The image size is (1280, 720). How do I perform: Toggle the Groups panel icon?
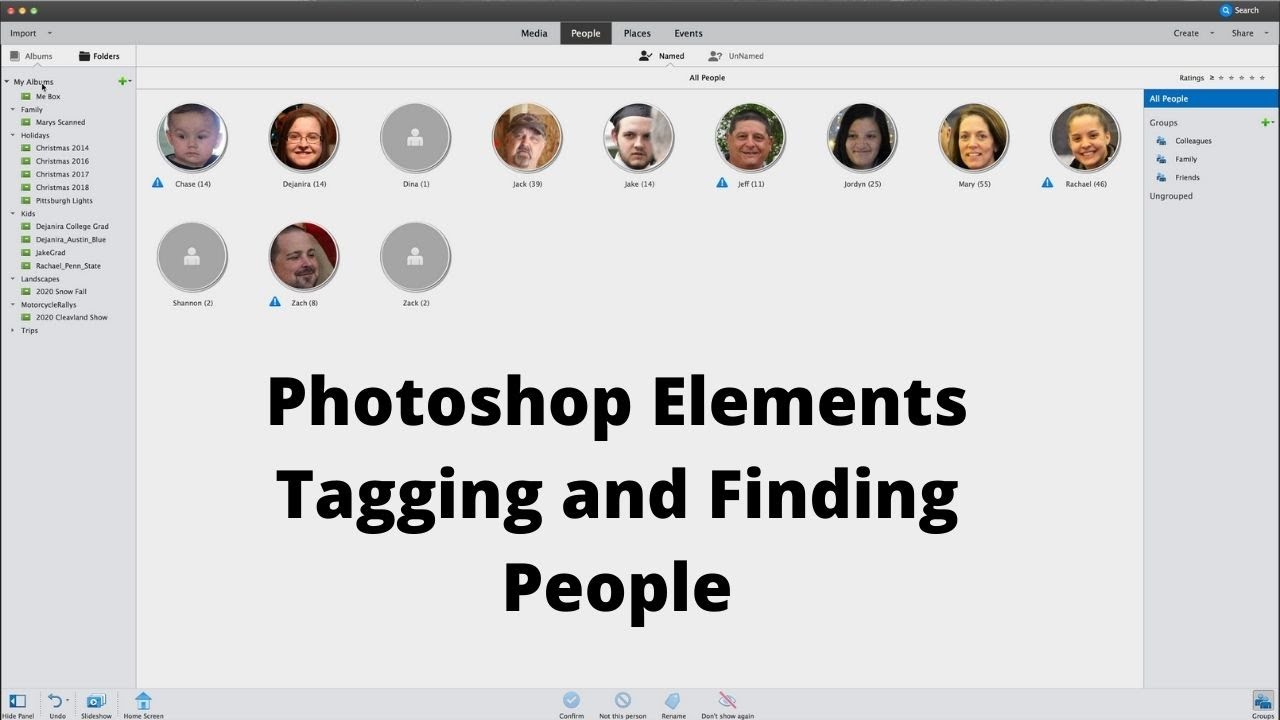coord(1262,701)
